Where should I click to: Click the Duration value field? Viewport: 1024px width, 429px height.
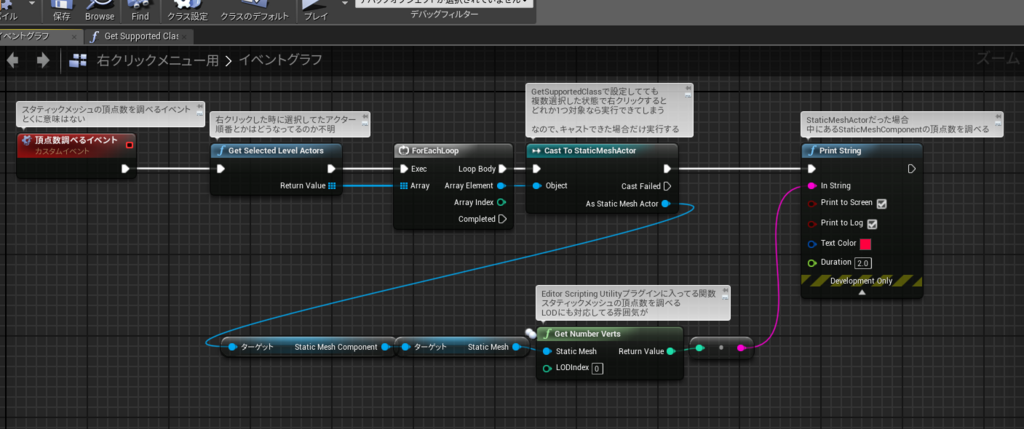pyautogui.click(x=863, y=263)
